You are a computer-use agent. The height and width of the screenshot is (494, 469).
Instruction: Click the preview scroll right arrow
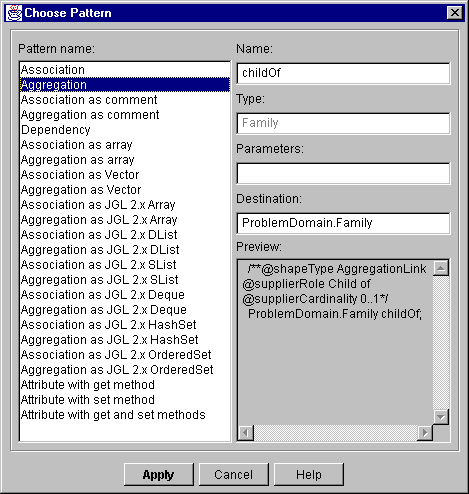pos(425,433)
